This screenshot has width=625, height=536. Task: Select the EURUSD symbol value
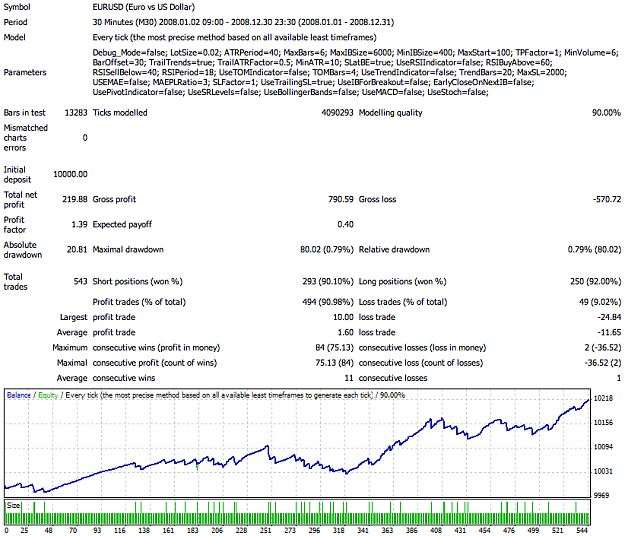[x=143, y=7]
